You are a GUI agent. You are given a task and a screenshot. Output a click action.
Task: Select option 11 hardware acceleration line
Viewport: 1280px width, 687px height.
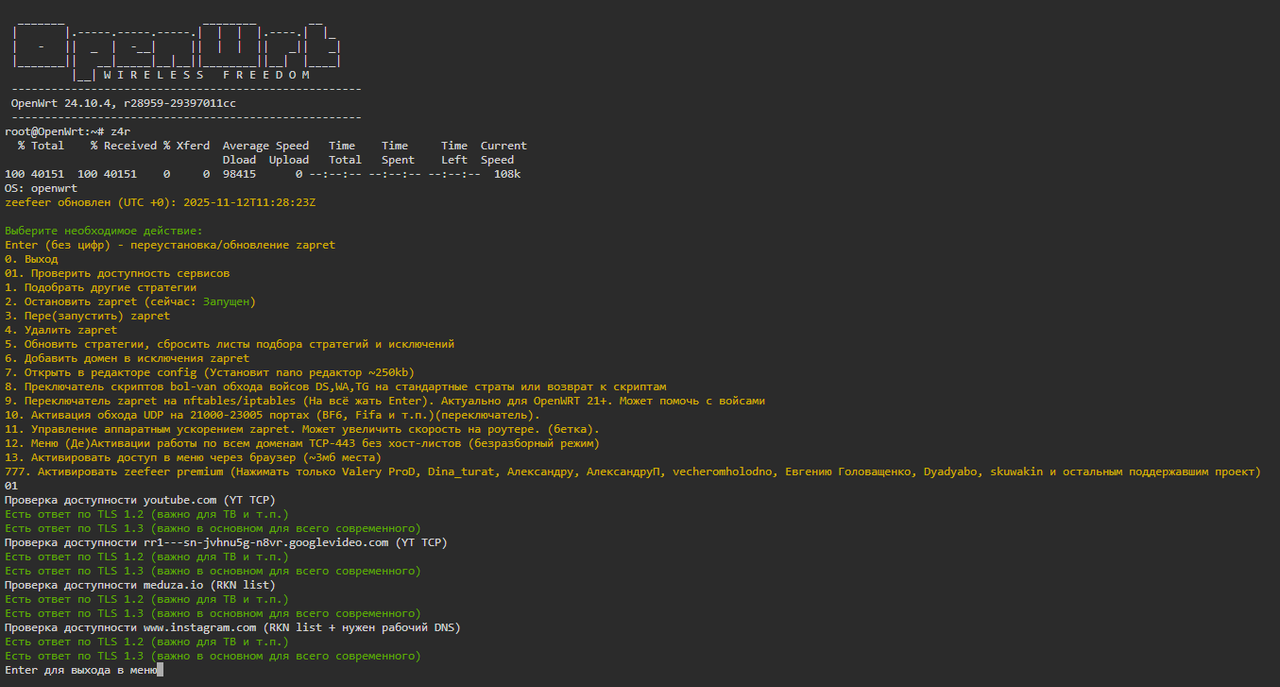(302, 429)
